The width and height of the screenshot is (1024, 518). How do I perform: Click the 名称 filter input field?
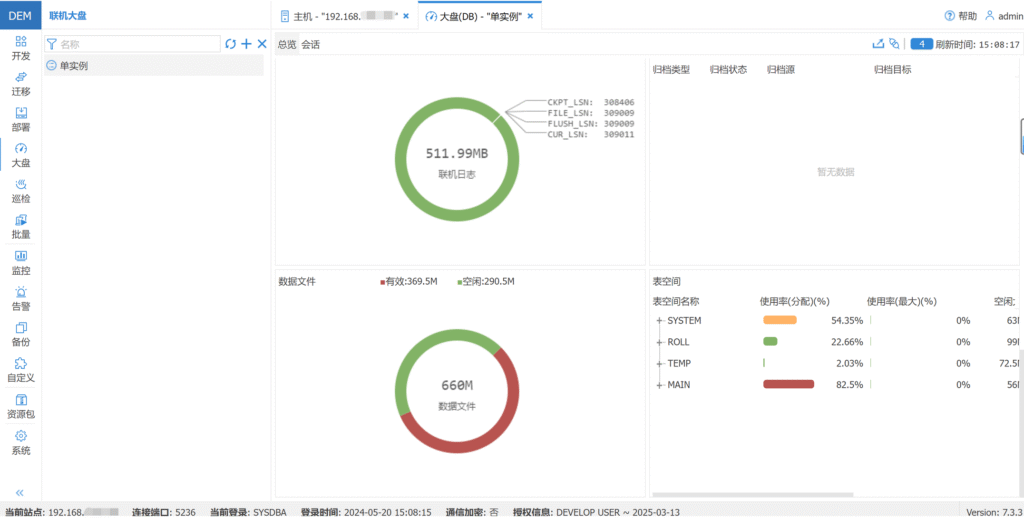[138, 44]
